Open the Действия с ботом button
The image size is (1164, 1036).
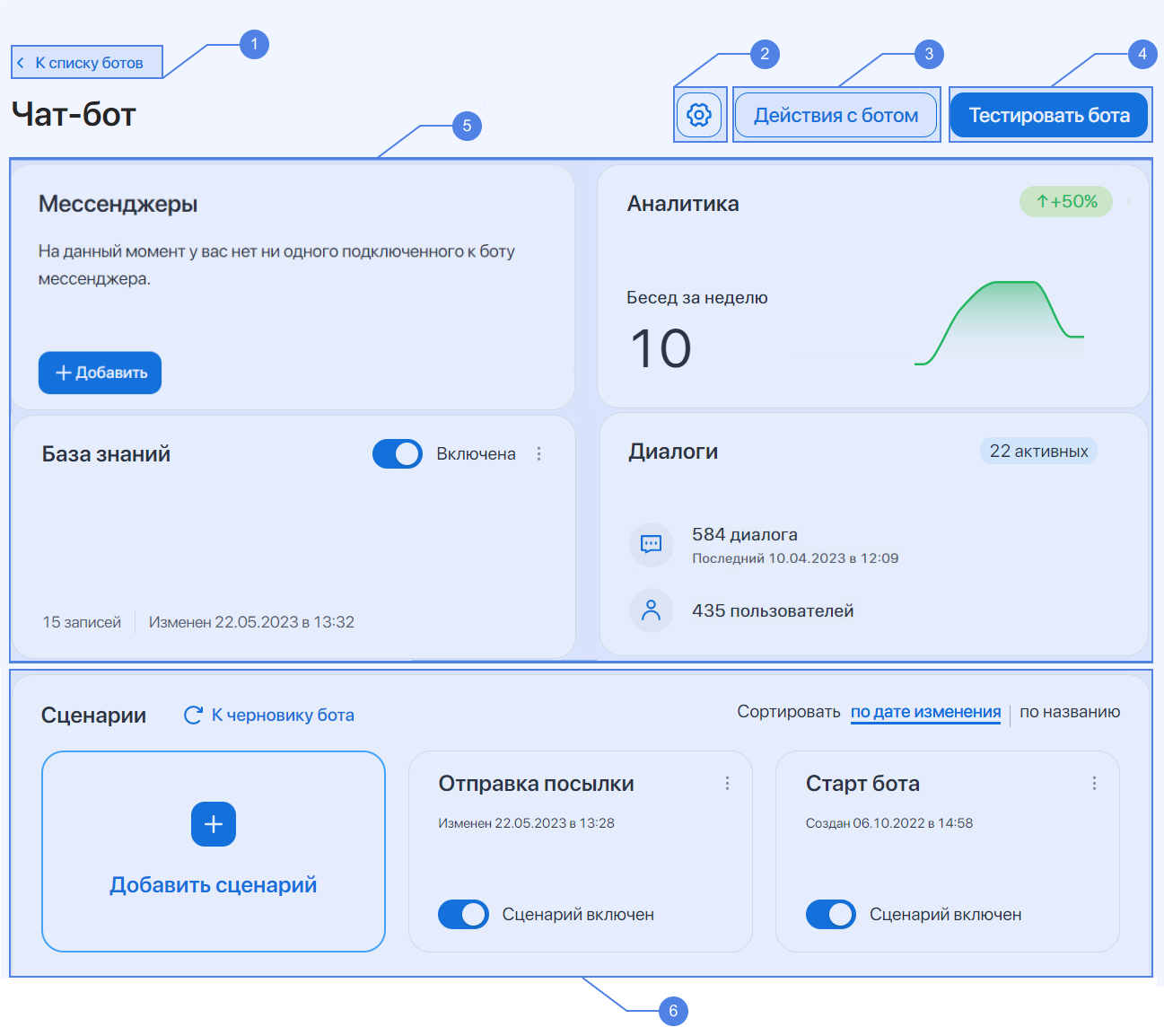(x=836, y=115)
